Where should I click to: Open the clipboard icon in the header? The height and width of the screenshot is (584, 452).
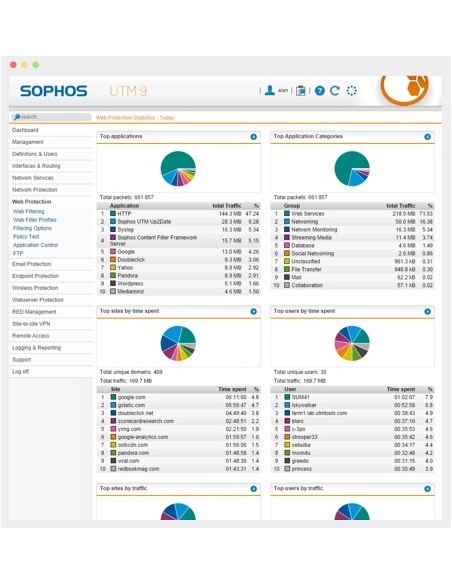point(300,91)
